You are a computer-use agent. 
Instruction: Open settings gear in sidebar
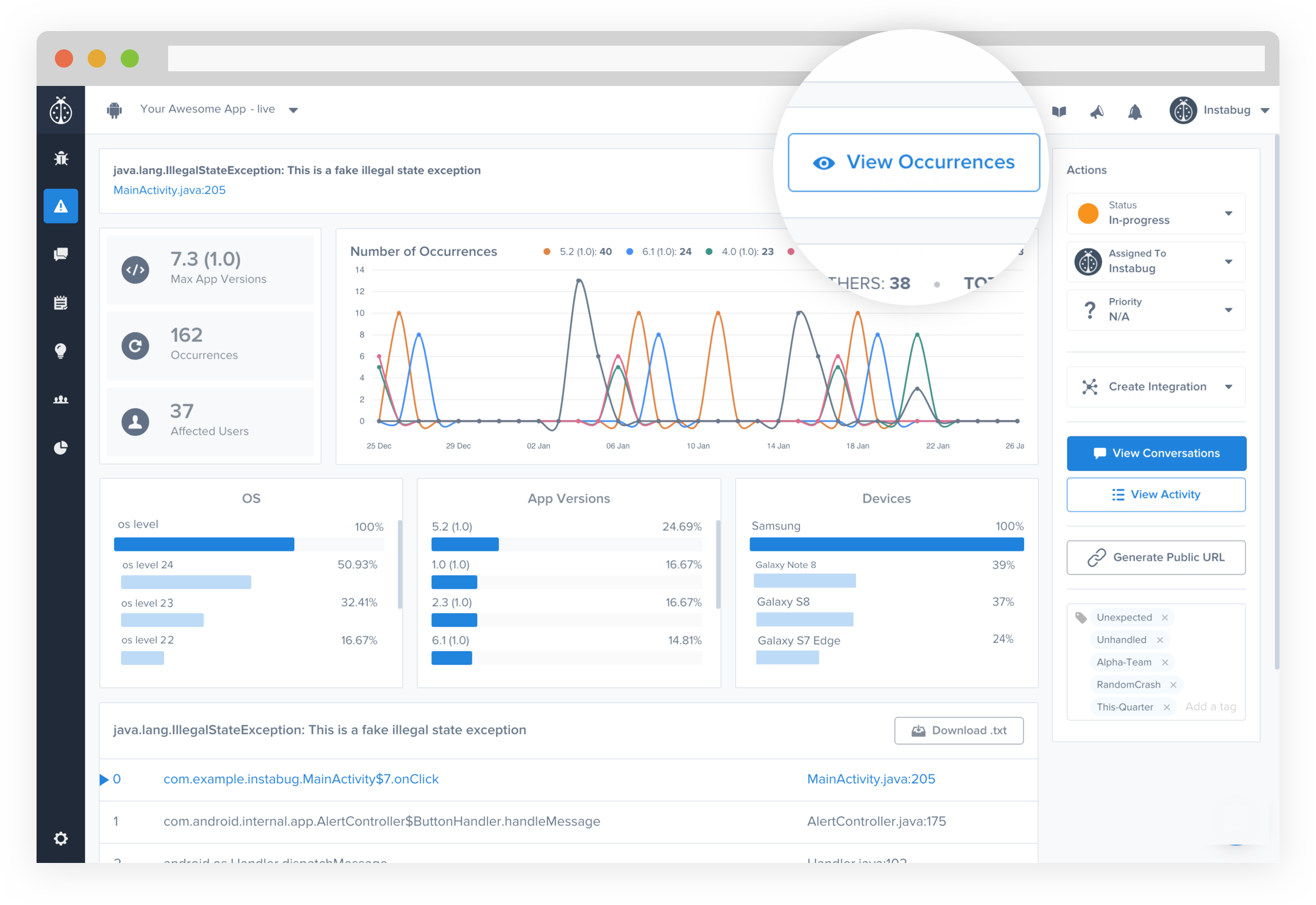pyautogui.click(x=61, y=839)
